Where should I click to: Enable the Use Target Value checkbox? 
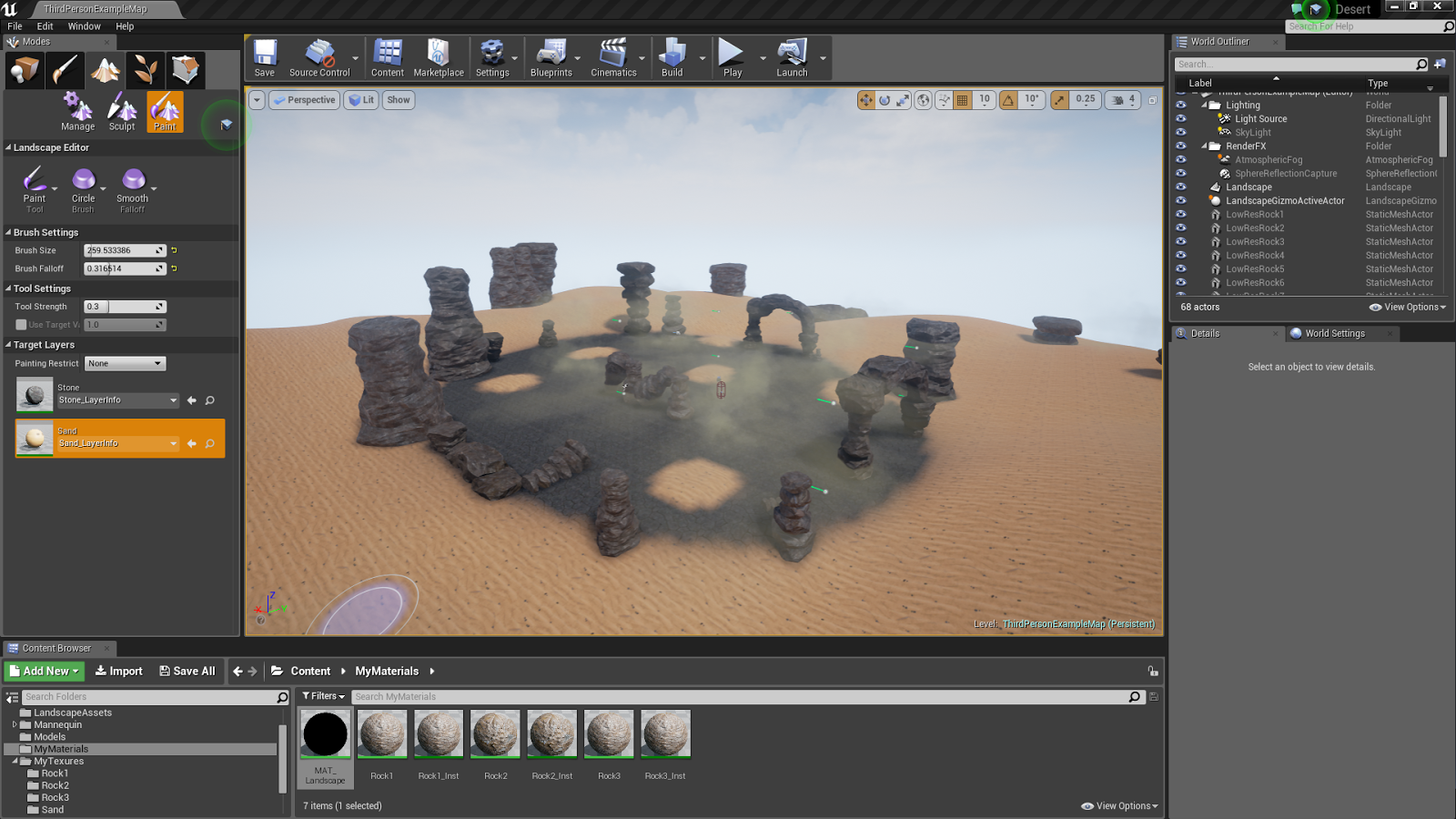tap(21, 325)
